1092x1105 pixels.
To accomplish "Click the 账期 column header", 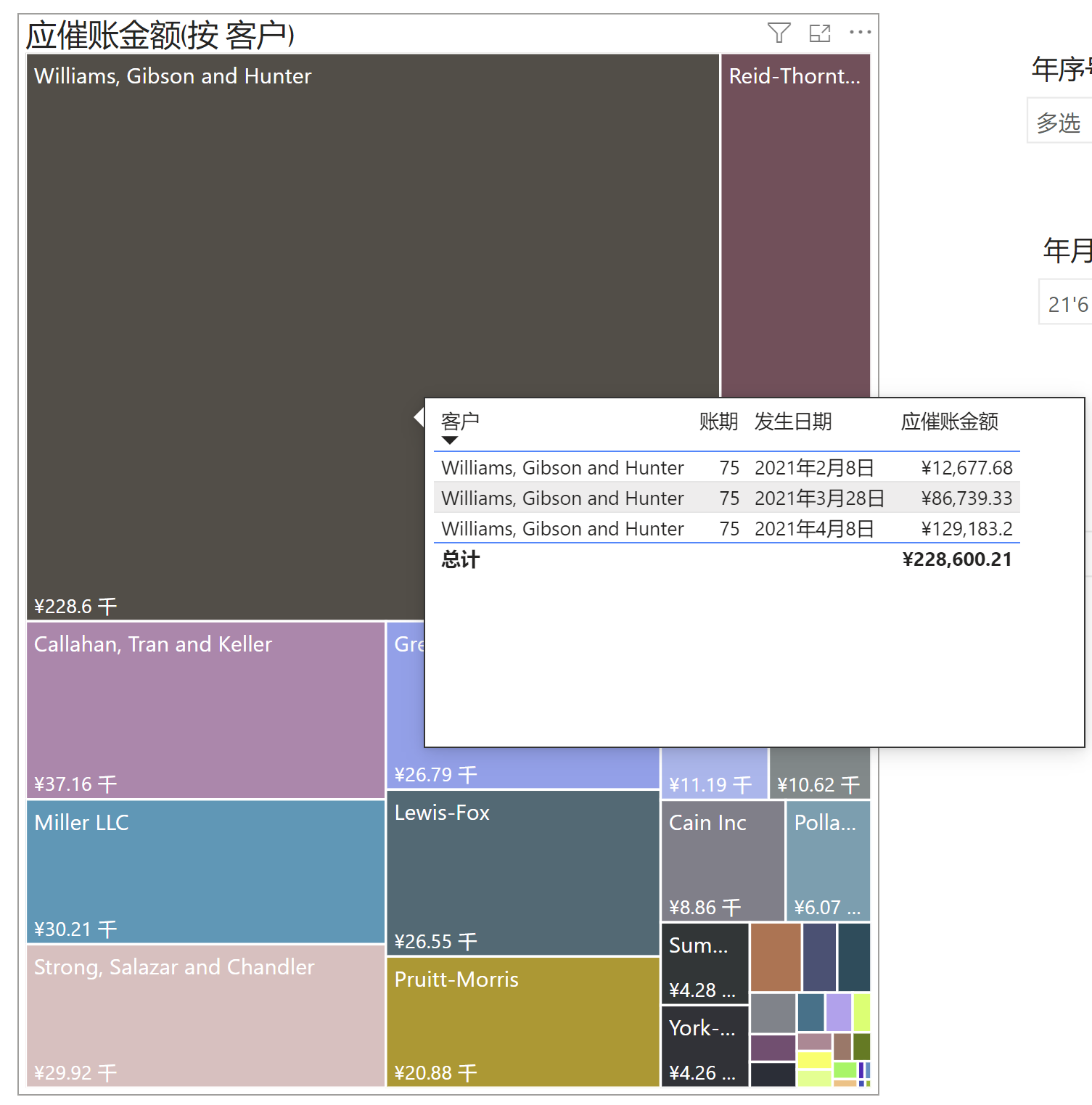I will [718, 422].
